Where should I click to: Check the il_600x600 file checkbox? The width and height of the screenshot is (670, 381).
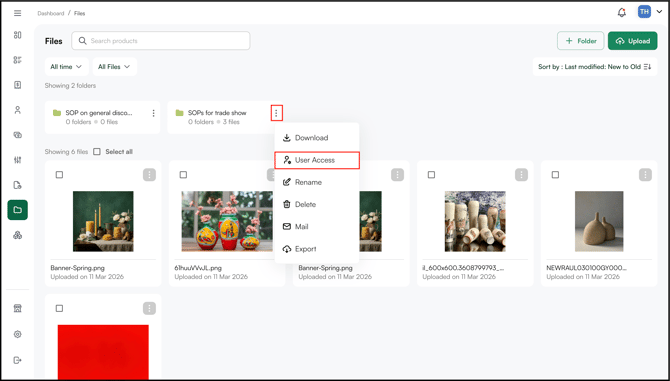(432, 175)
